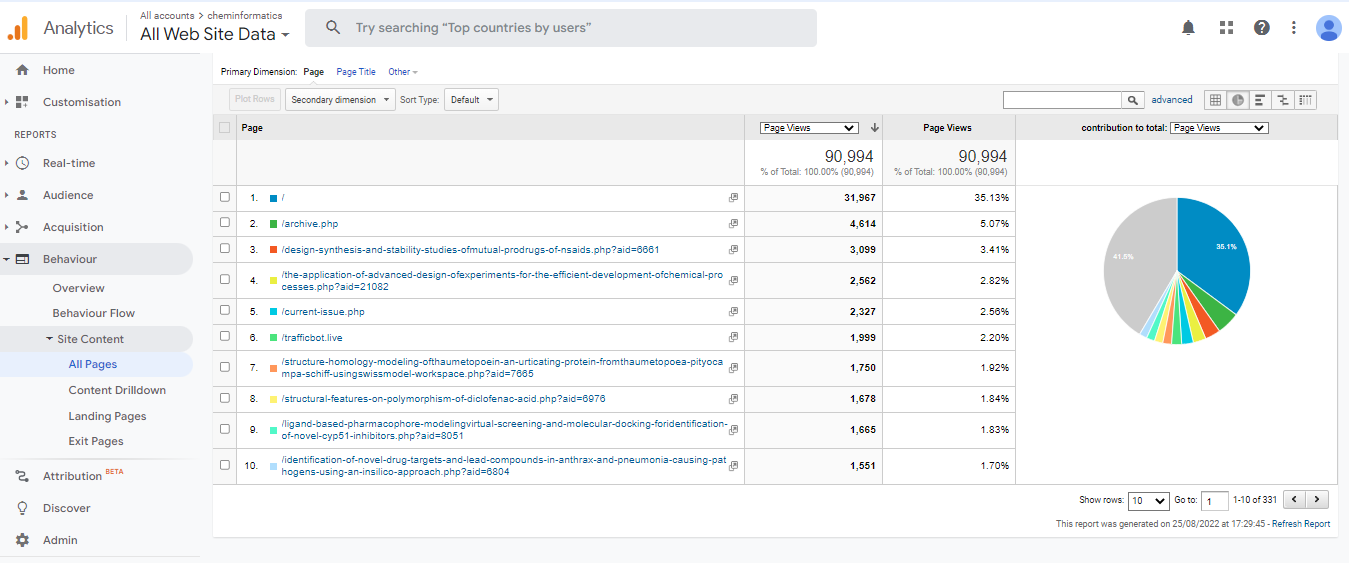
Task: Open the contribution to total metric dropdown
Action: [1218, 128]
